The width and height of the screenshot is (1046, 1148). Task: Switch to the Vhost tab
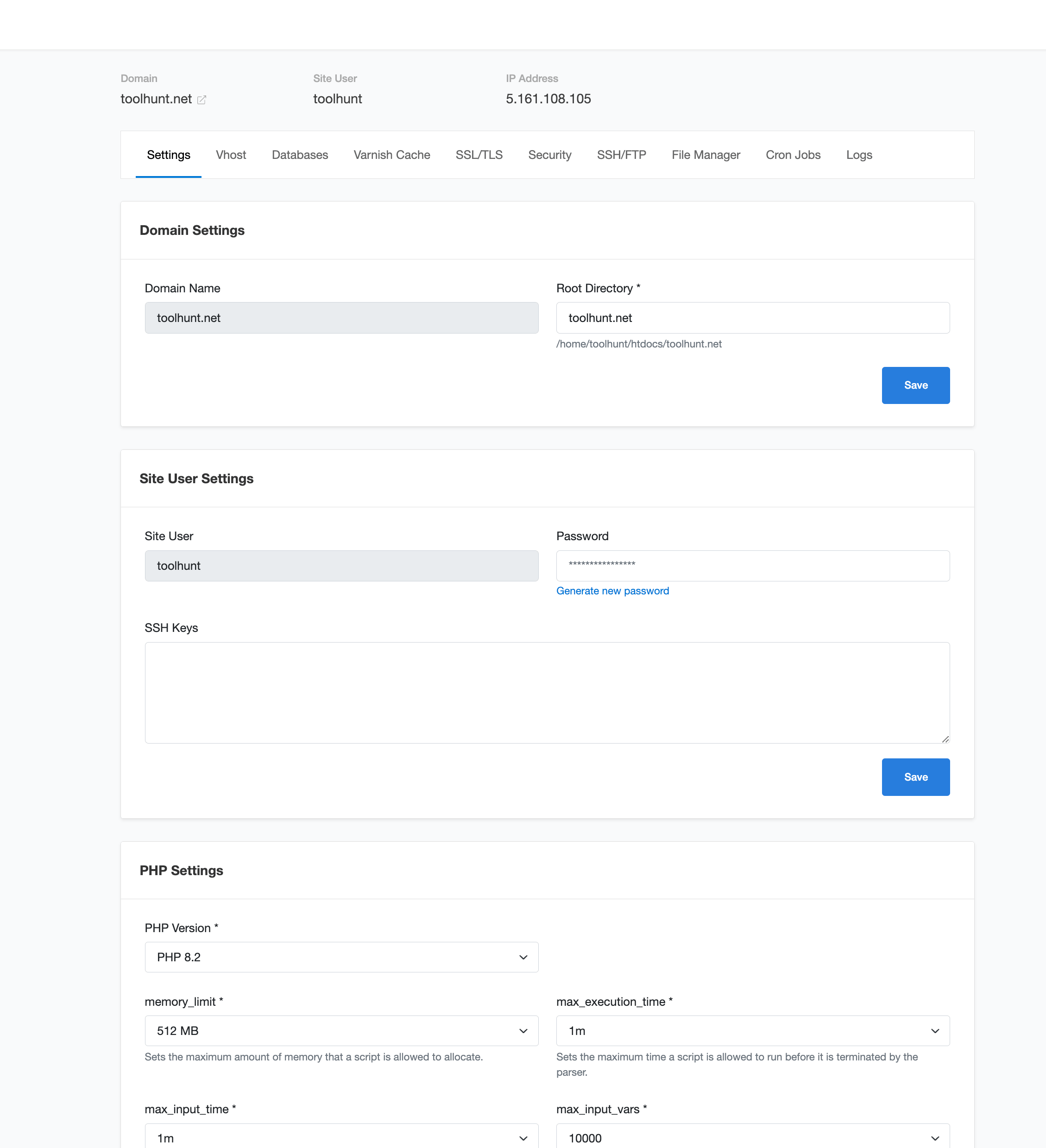point(231,155)
